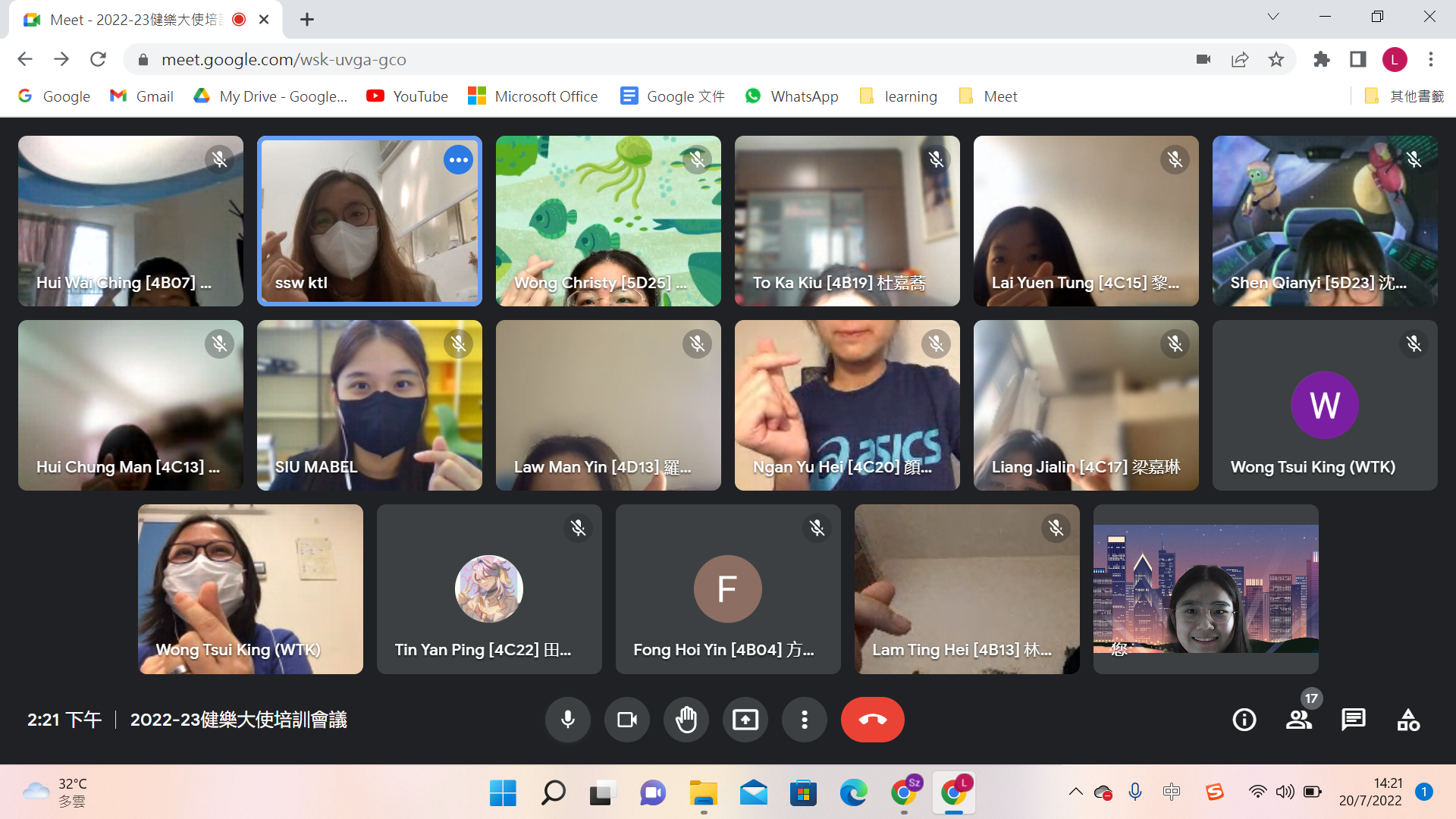This screenshot has width=1456, height=819.
Task: End the call with the red hang-up button
Action: click(872, 720)
